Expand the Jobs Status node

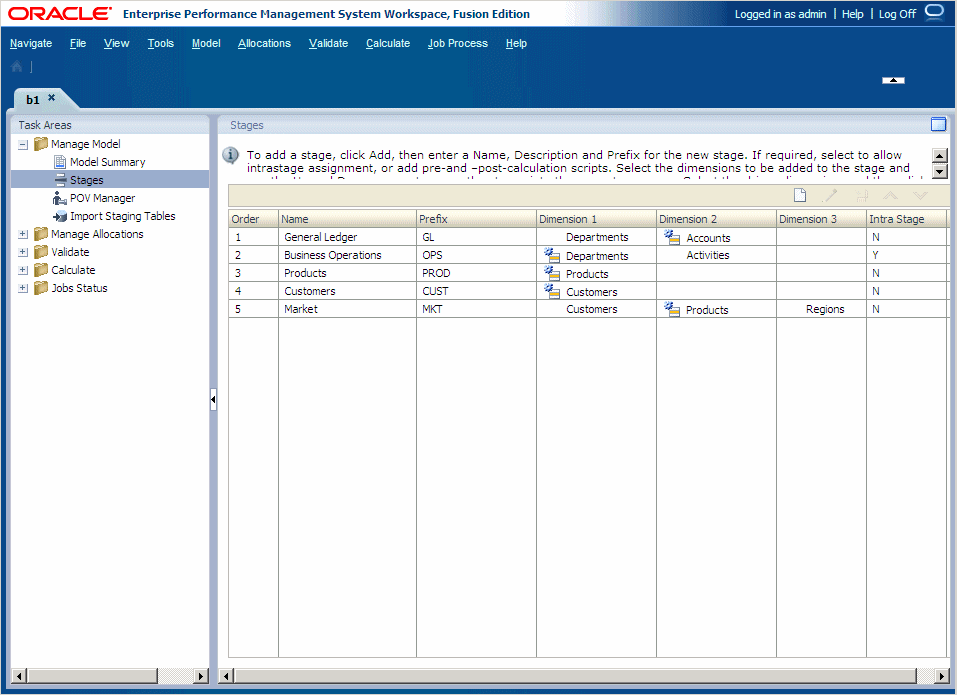coord(22,288)
